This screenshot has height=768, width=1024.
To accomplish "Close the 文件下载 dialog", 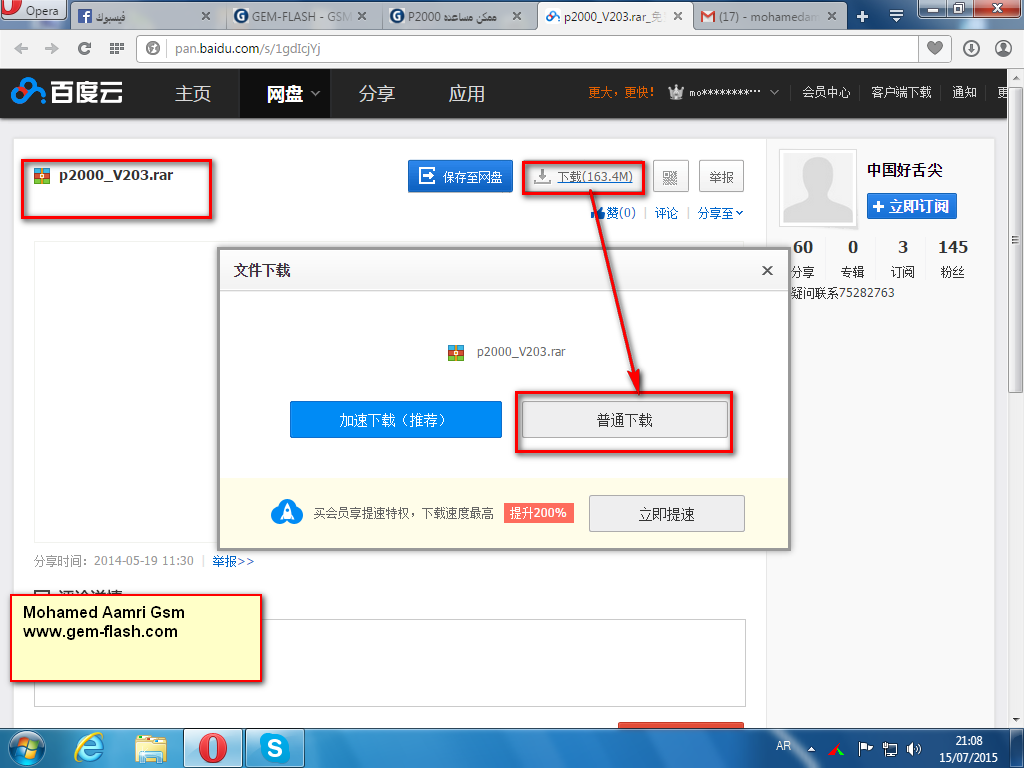I will (767, 270).
